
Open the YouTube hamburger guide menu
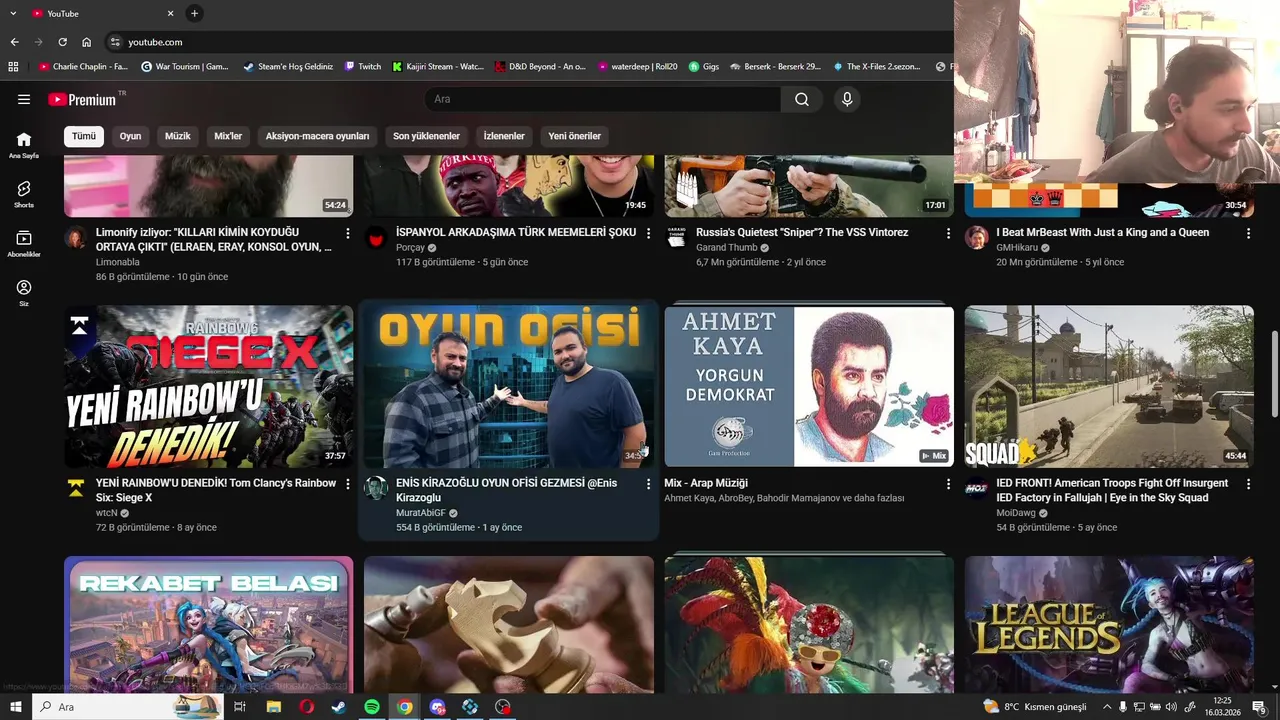[24, 99]
